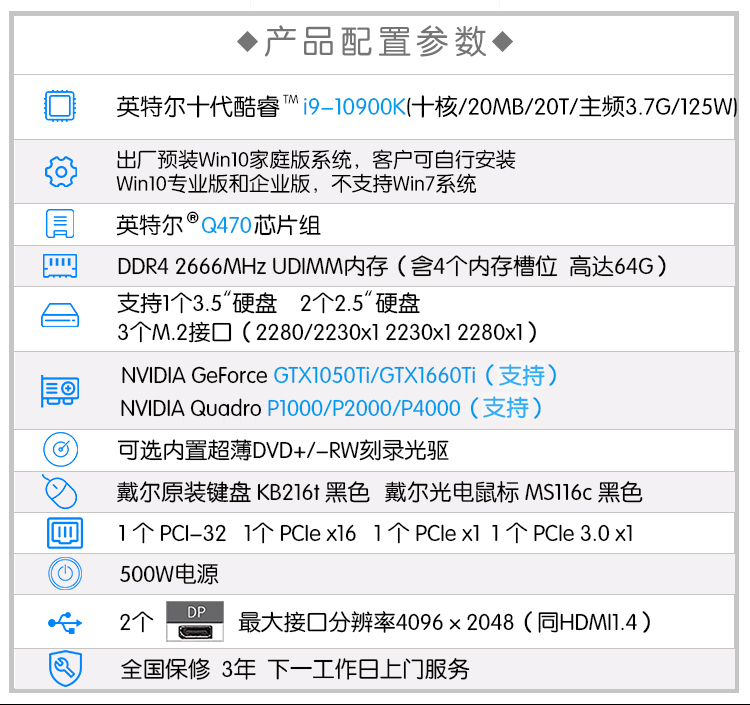Viewport: 750px width, 705px height.
Task: Click NVIDIA Quadro label
Action: (191, 408)
